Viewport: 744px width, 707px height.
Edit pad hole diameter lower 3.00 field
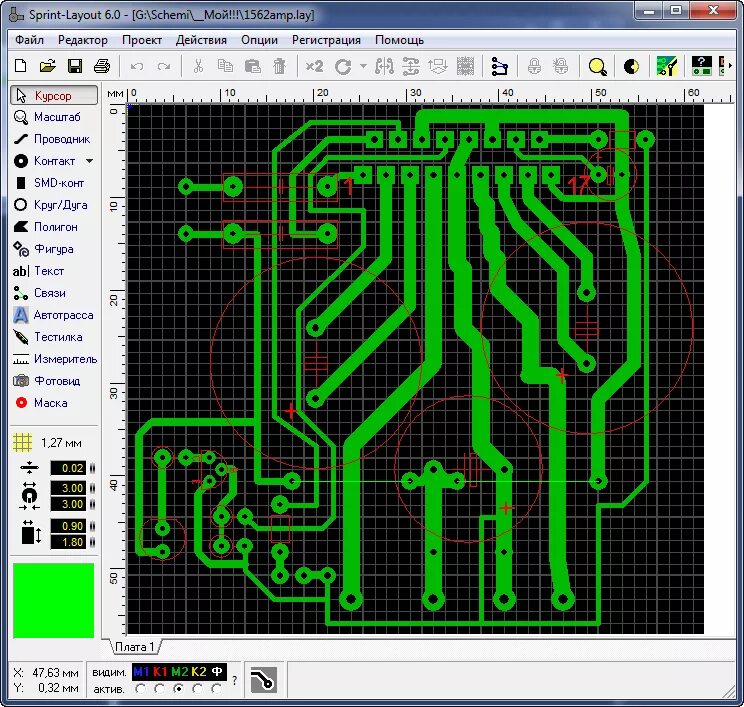(x=68, y=504)
